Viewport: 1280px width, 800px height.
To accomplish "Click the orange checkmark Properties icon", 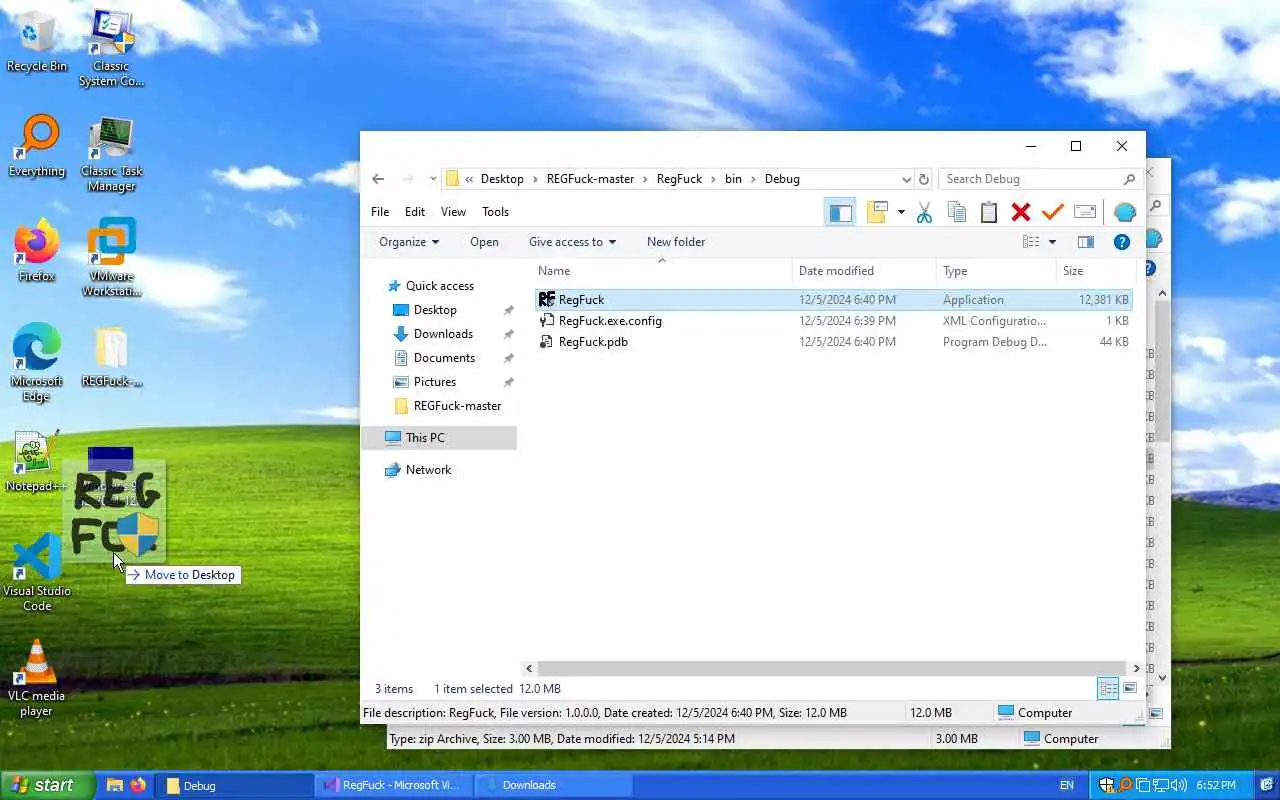I will tap(1052, 212).
